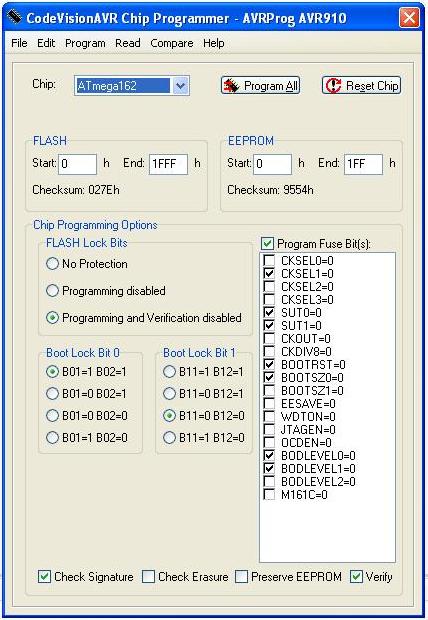Open the File menu
Viewport: 428px width, 620px height.
pyautogui.click(x=19, y=43)
